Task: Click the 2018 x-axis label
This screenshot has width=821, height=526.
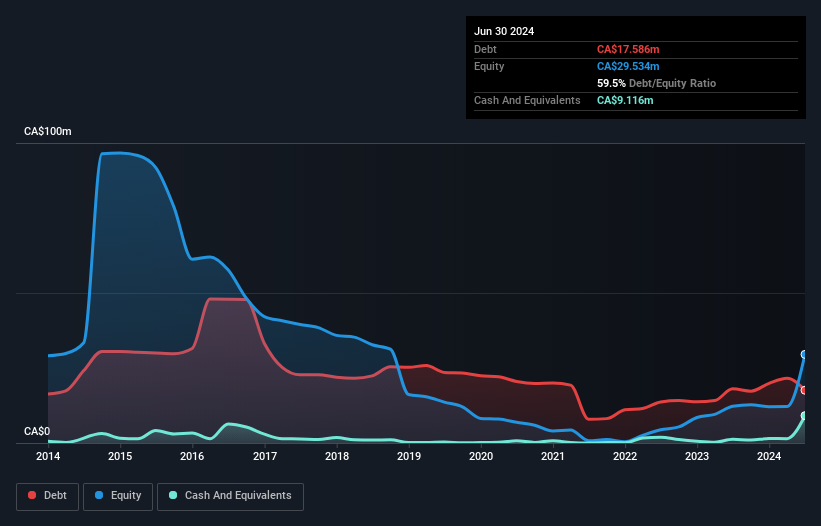Action: pyautogui.click(x=337, y=456)
